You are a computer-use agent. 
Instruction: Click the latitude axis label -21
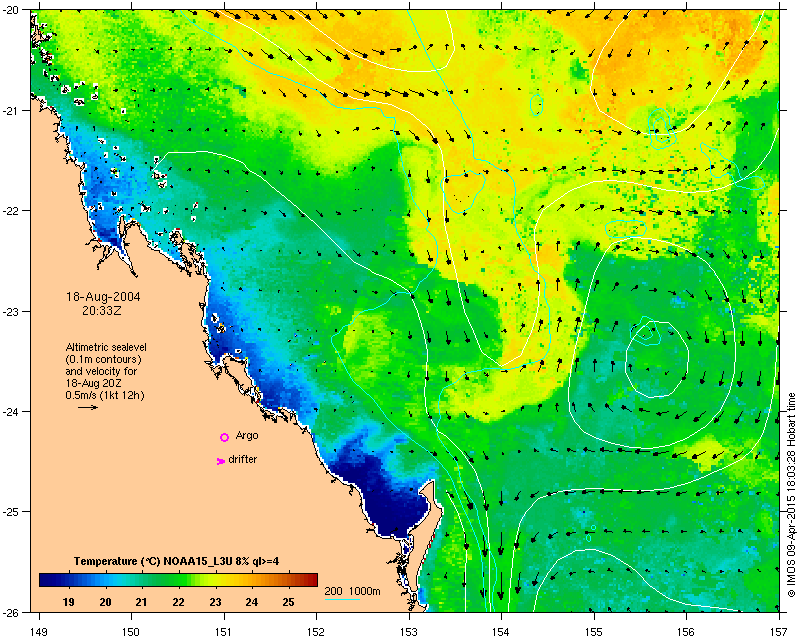click(x=12, y=111)
